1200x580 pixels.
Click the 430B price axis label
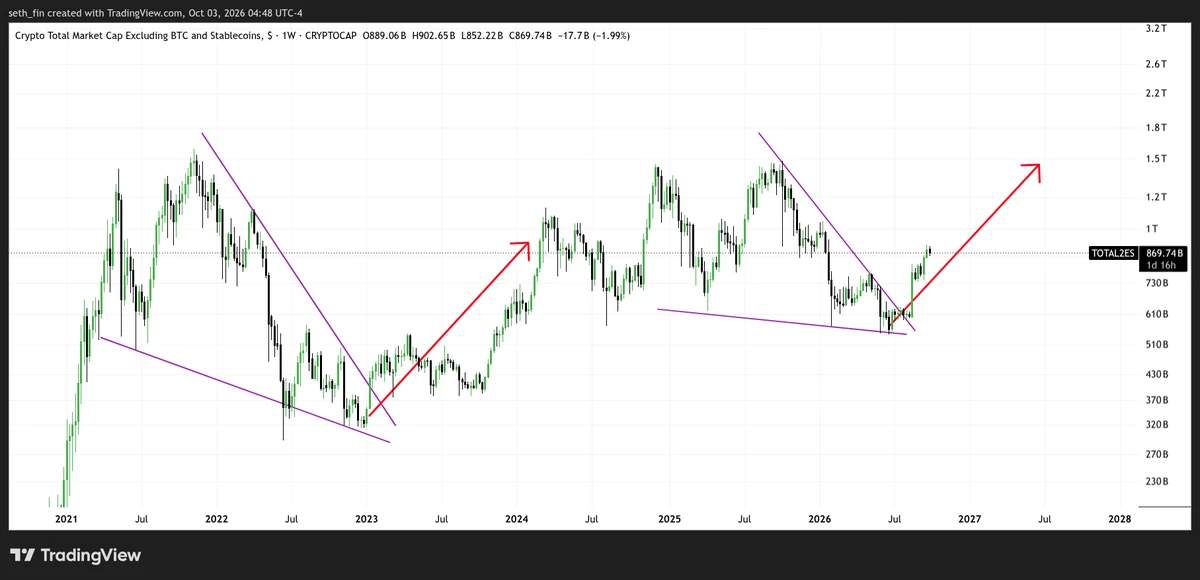[x=1158, y=375]
